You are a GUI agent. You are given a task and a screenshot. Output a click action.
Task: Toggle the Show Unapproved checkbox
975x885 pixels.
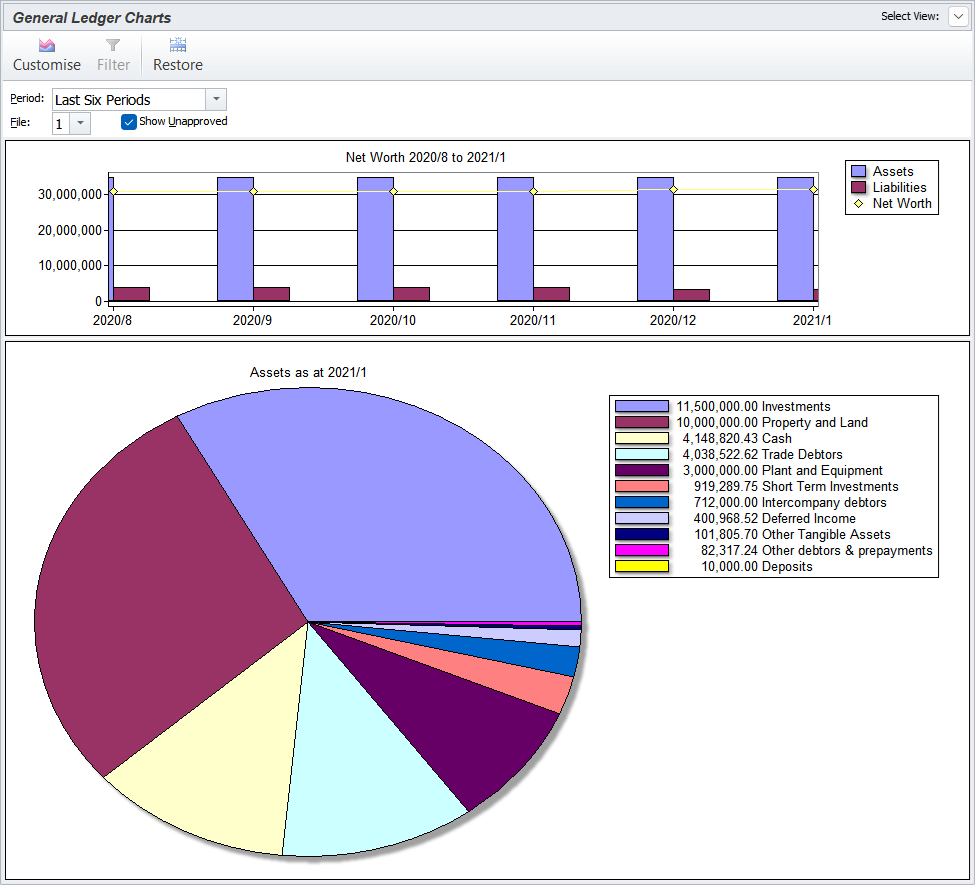(129, 121)
